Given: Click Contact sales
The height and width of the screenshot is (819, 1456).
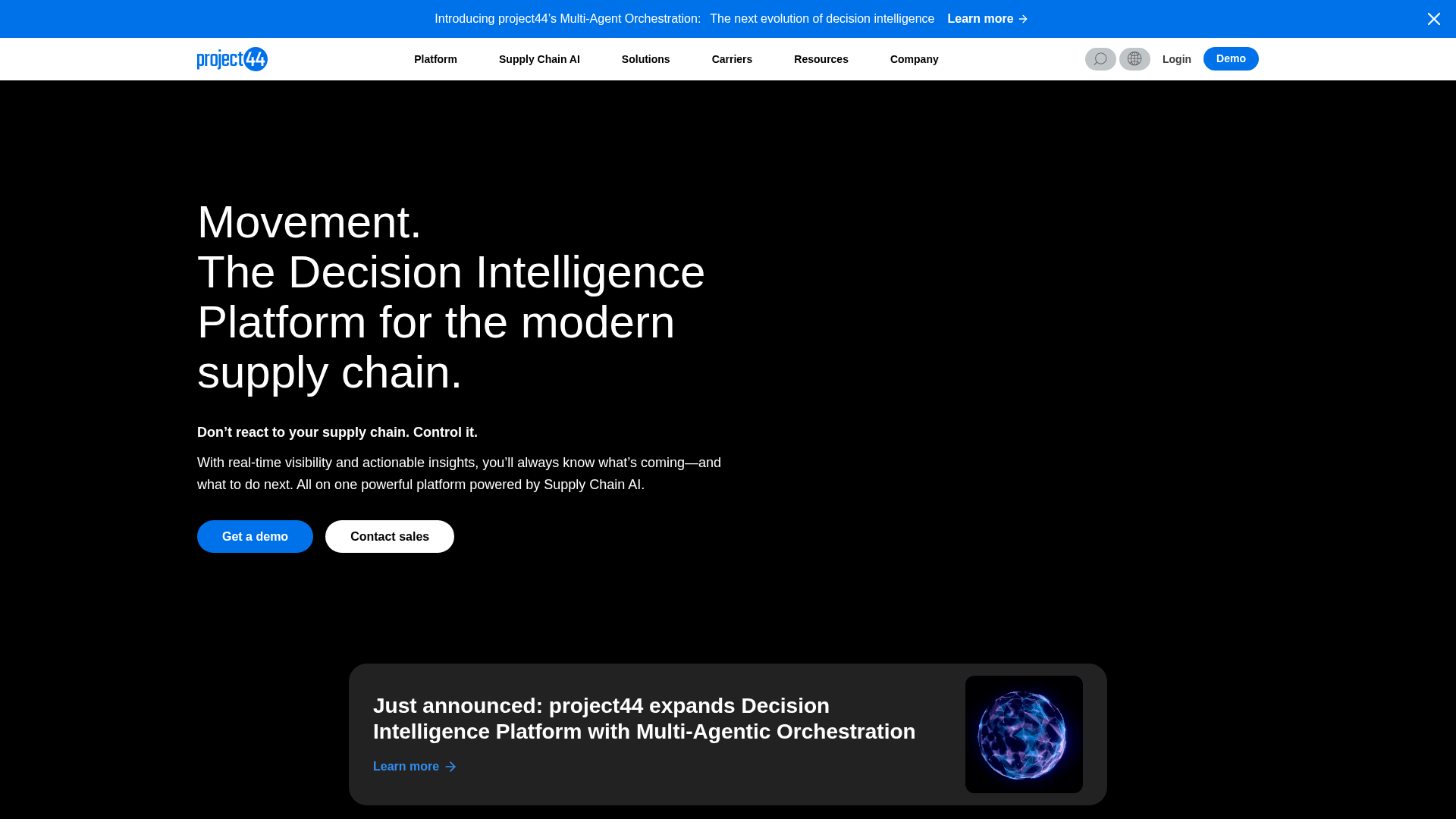Looking at the screenshot, I should [389, 536].
